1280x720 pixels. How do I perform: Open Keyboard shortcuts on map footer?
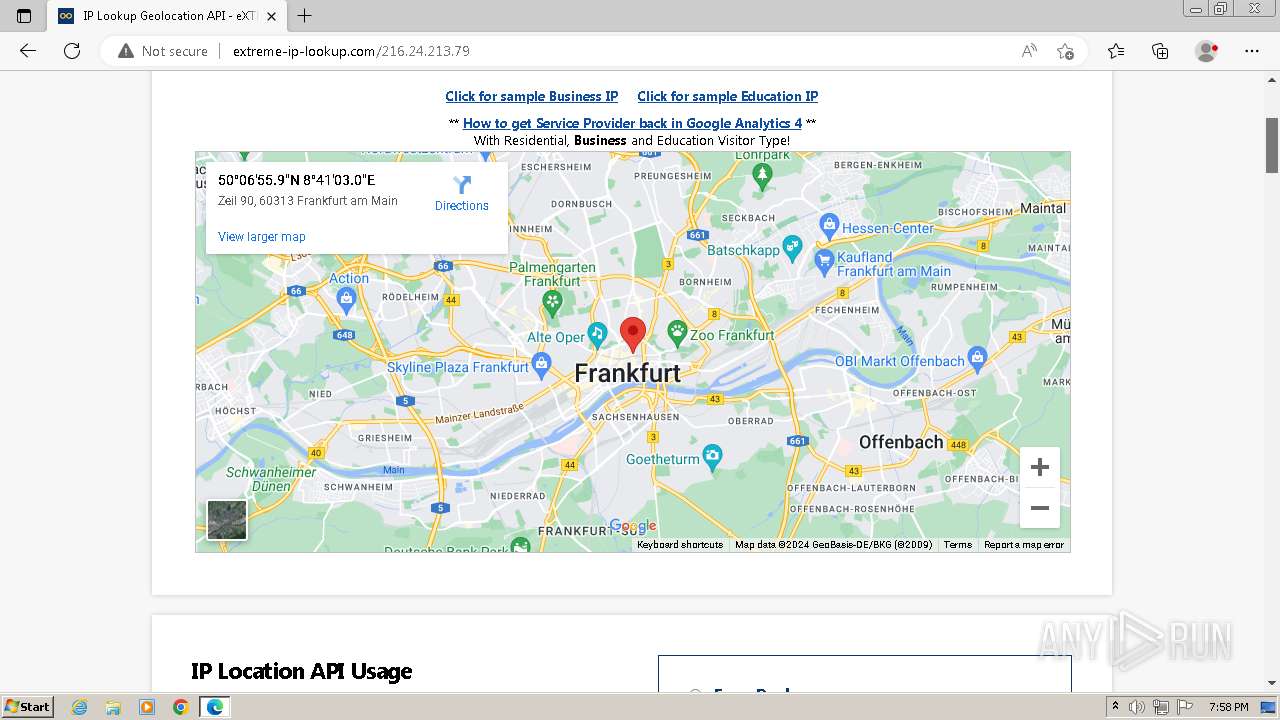click(680, 545)
